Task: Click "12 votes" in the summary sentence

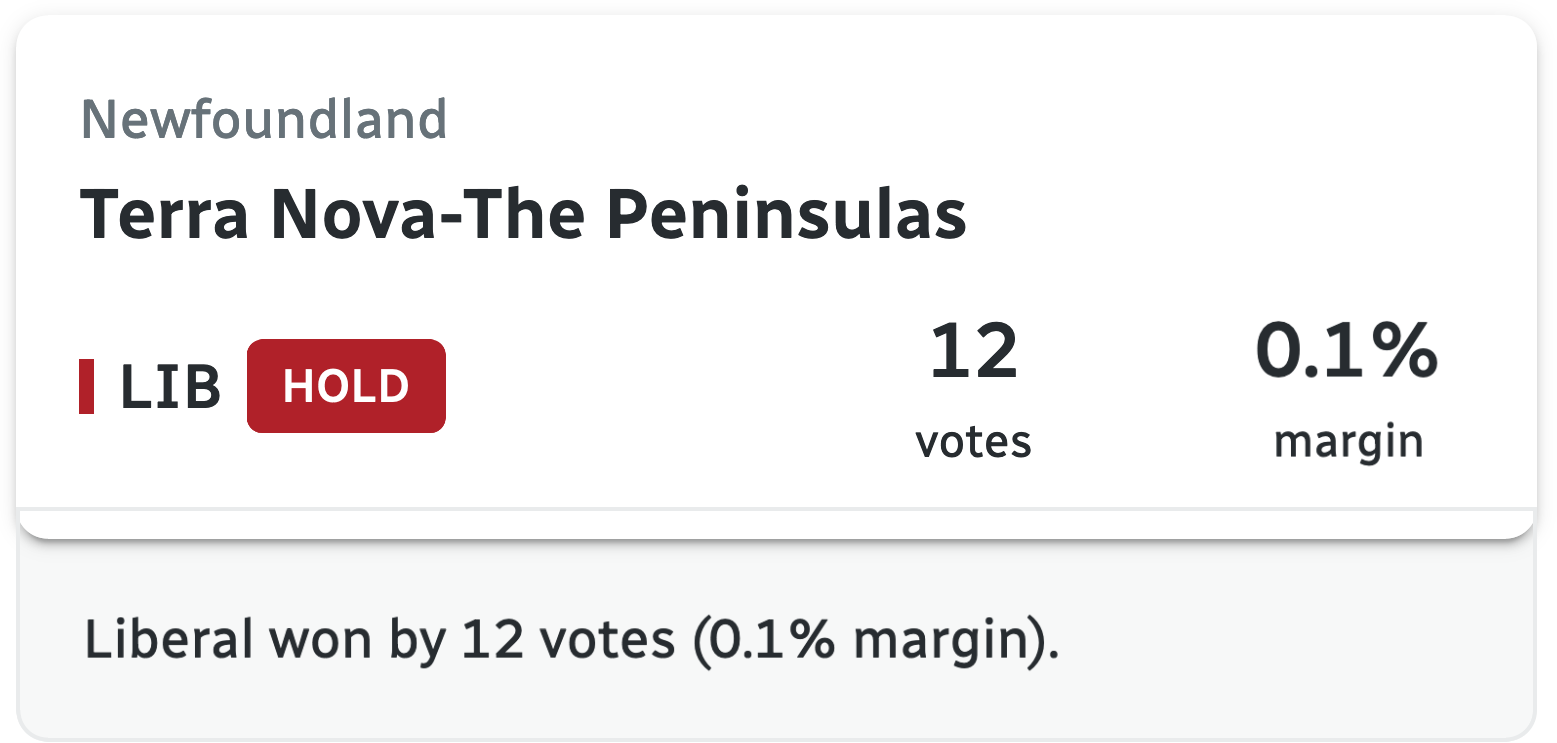Action: point(567,639)
